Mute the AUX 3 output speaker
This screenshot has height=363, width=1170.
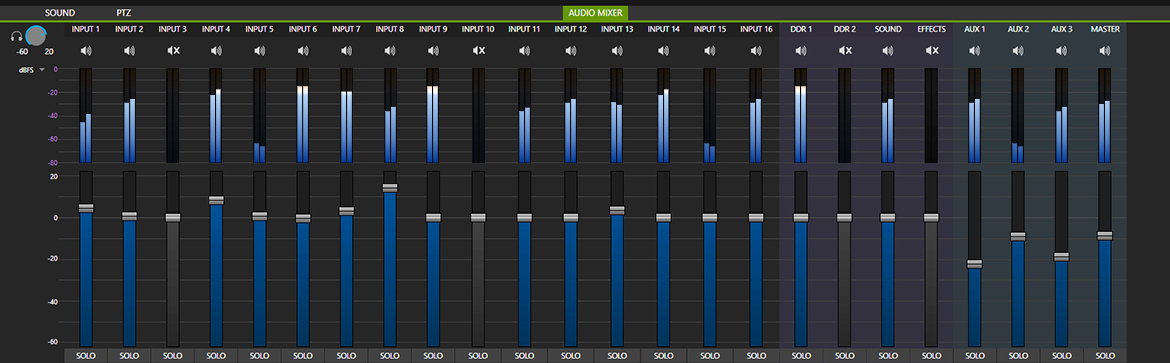[x=1061, y=51]
